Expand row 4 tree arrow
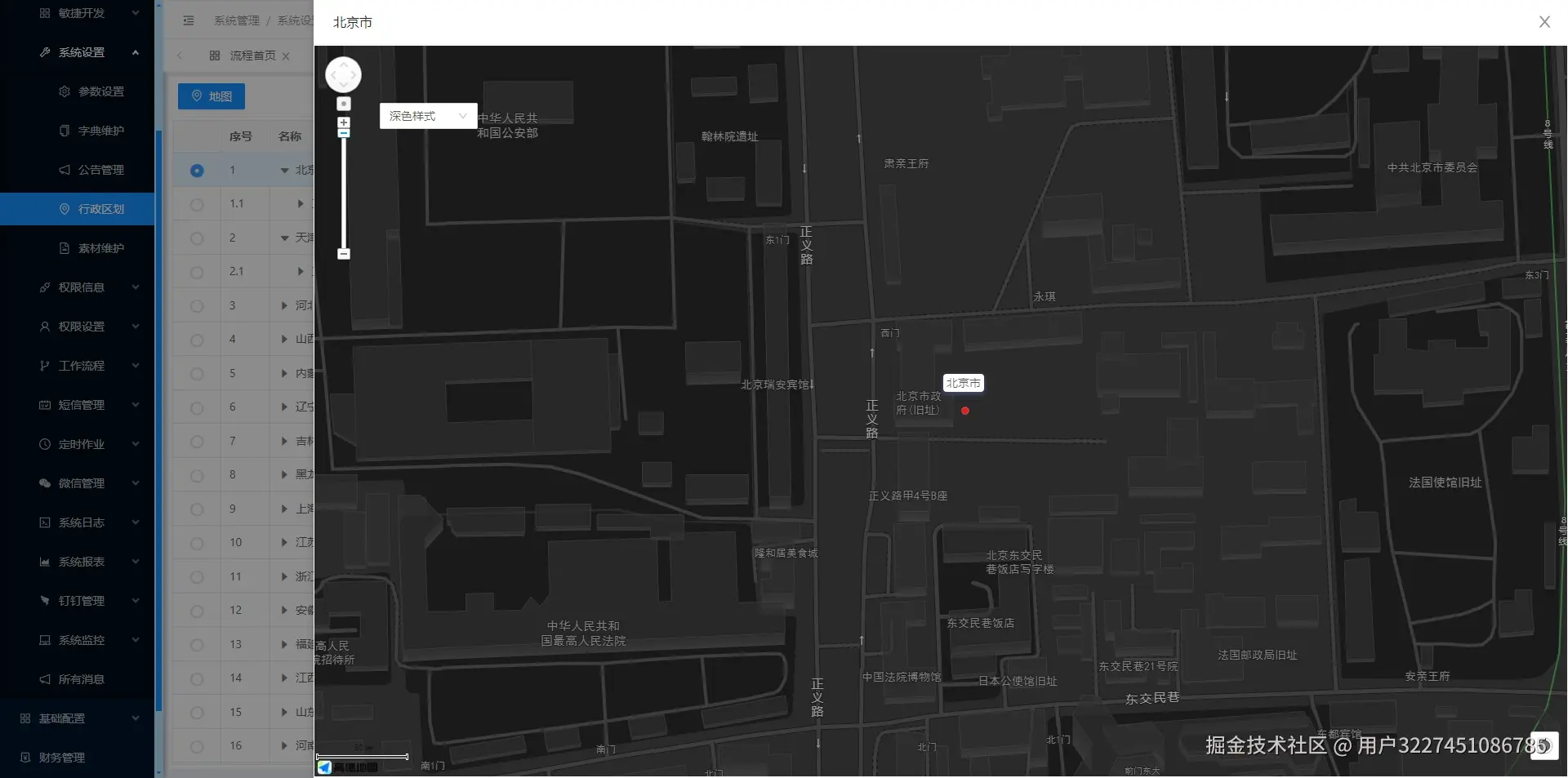 tap(284, 340)
